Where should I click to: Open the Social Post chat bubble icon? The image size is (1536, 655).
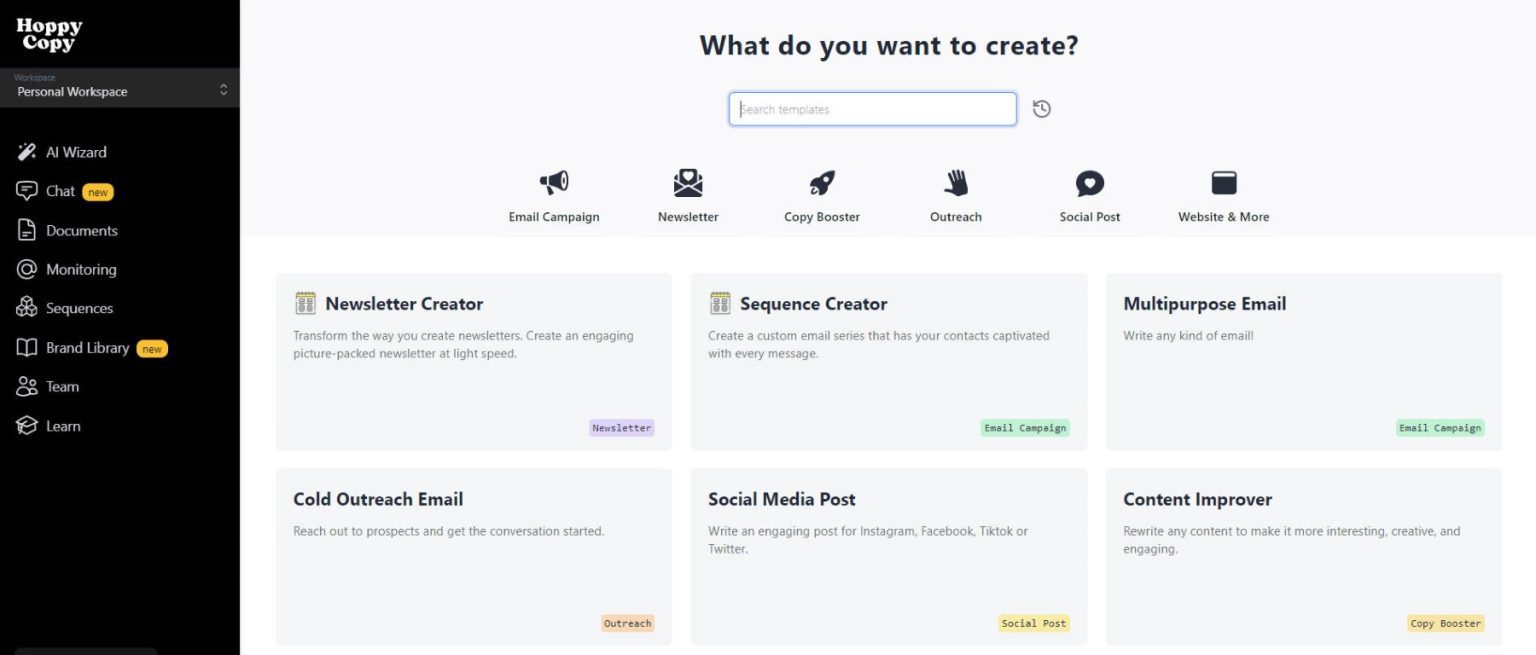pos(1089,183)
